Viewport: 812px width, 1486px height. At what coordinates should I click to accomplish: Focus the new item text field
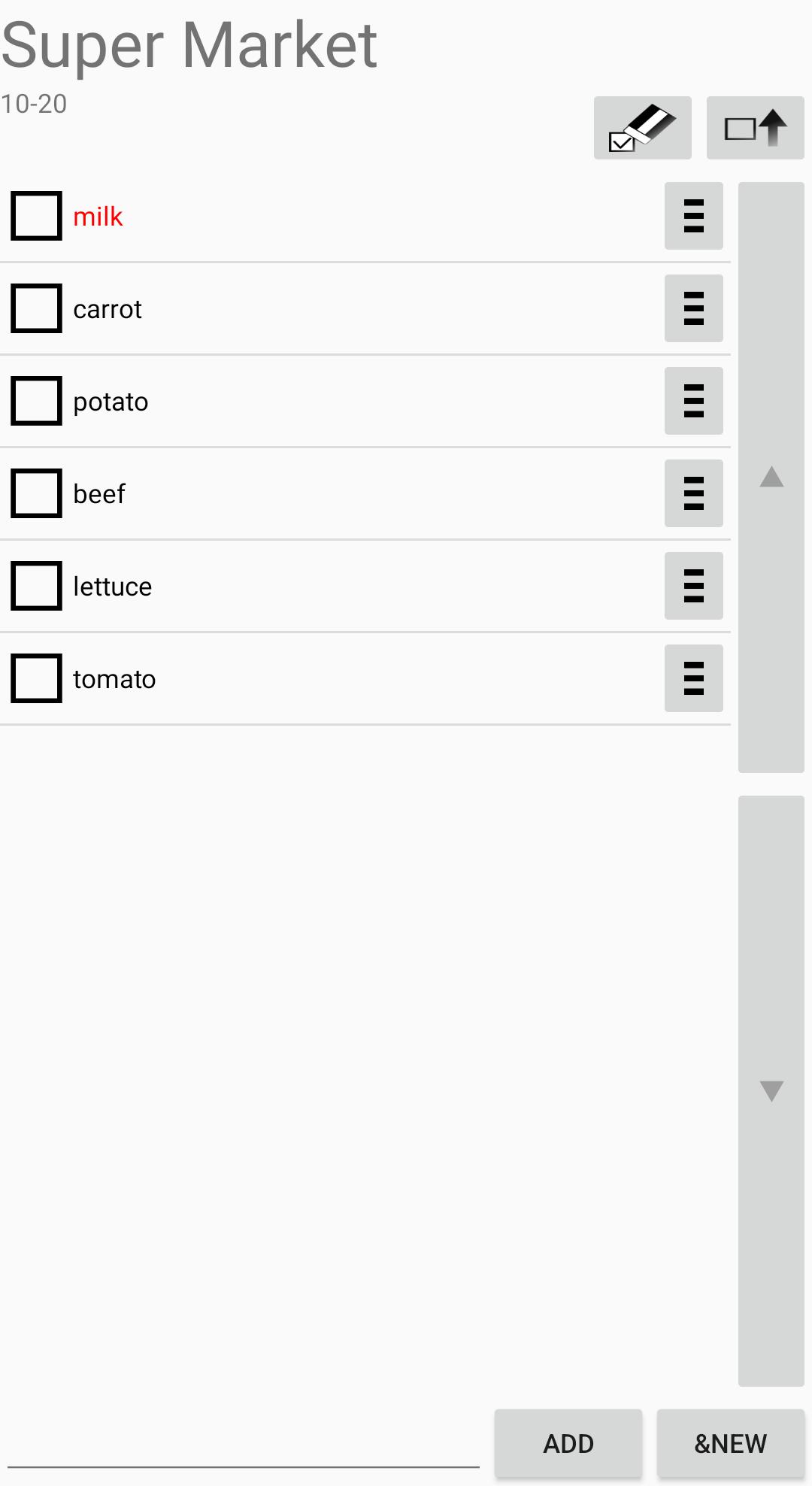[244, 1444]
